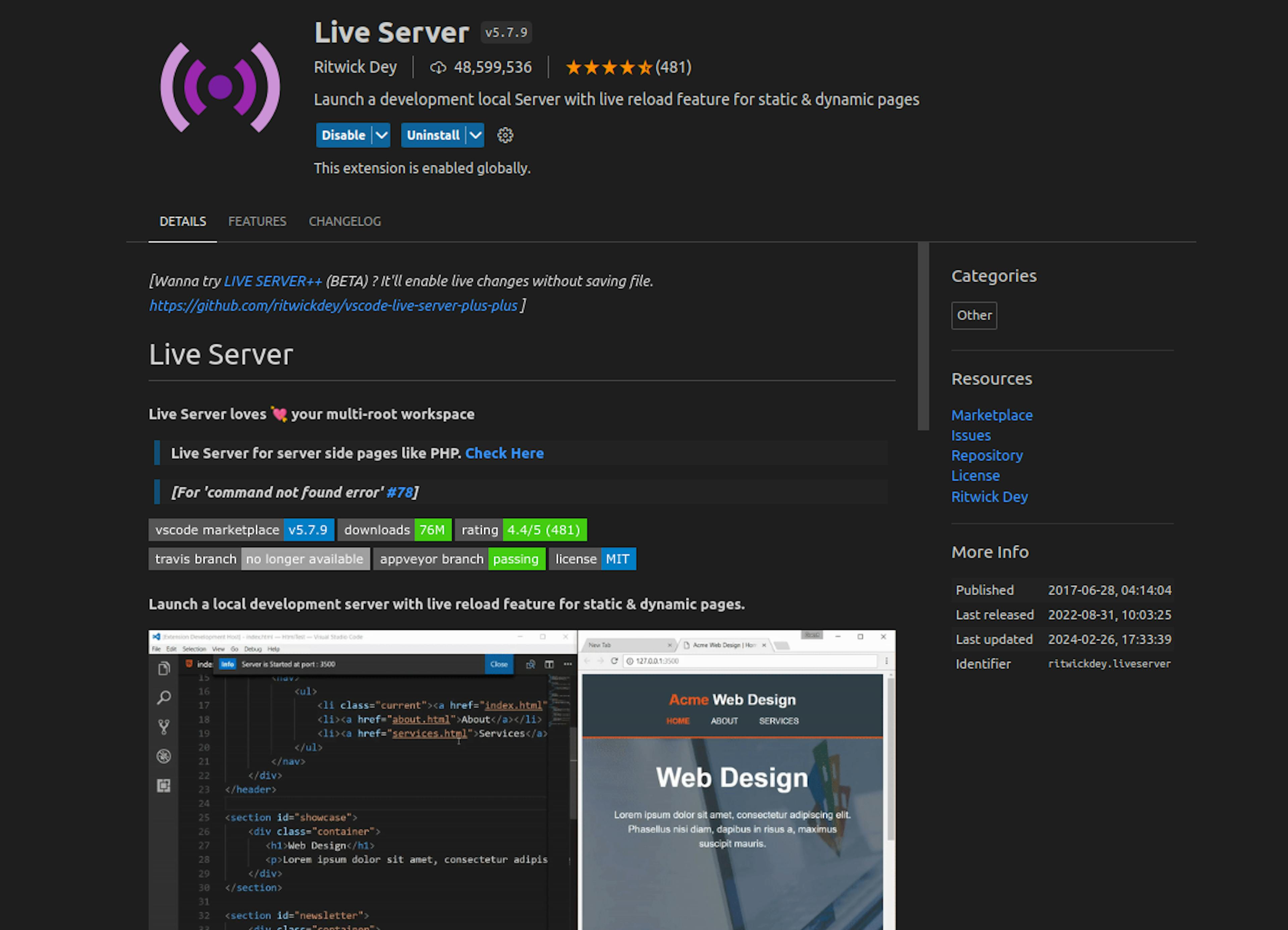This screenshot has width=1288, height=930.
Task: Click the license MIT badge
Action: pyautogui.click(x=592, y=559)
